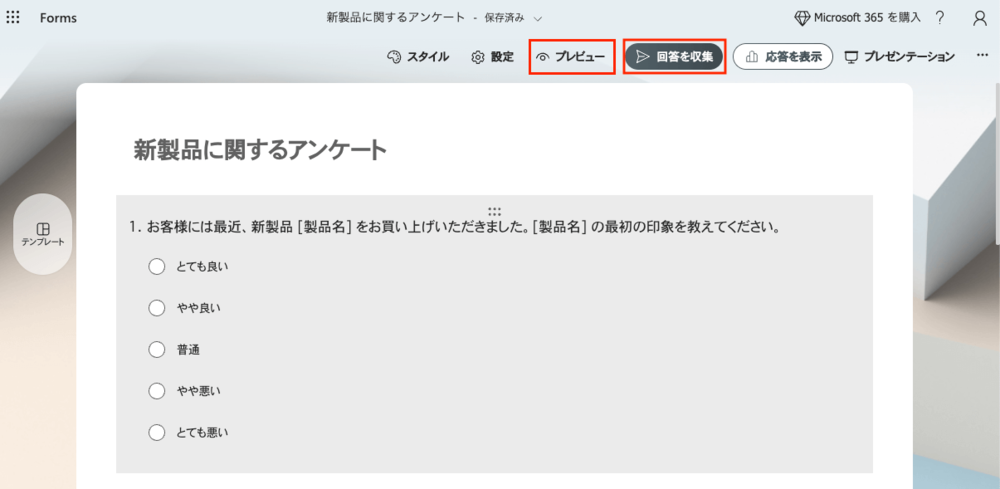
Task: Select the とても良い radio option
Action: pos(156,267)
